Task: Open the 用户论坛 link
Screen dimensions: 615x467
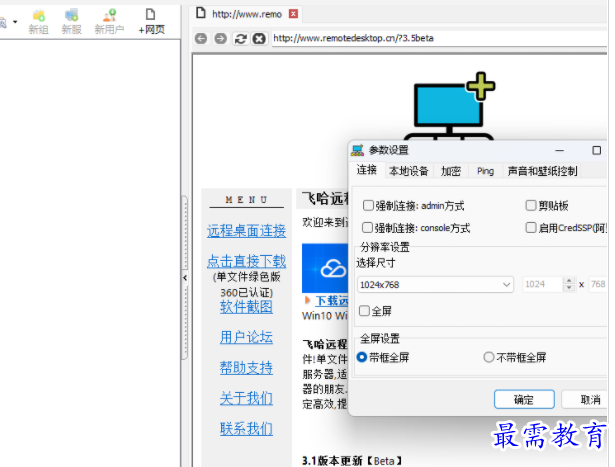Action: click(246, 337)
